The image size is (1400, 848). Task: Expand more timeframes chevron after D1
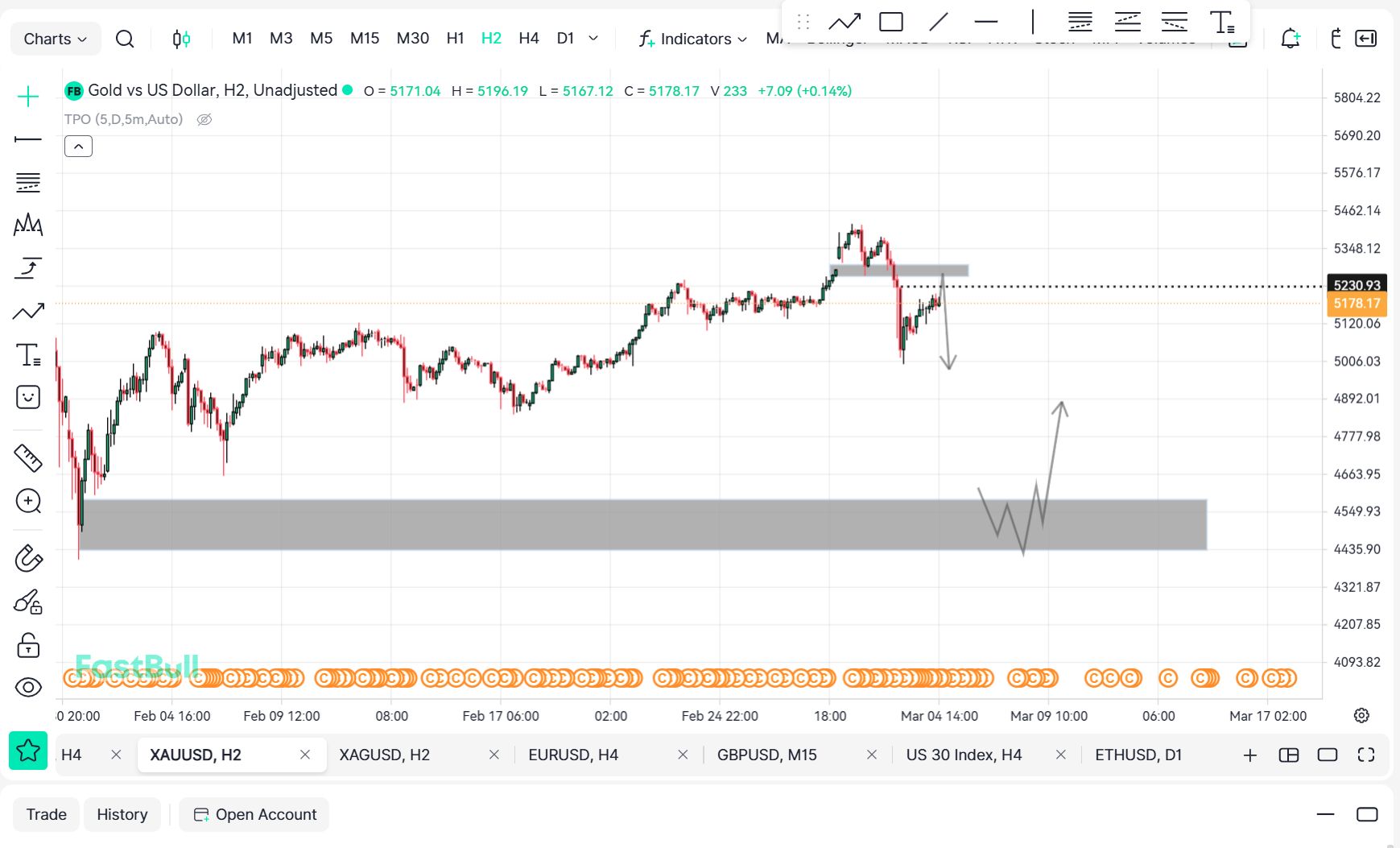(x=593, y=38)
